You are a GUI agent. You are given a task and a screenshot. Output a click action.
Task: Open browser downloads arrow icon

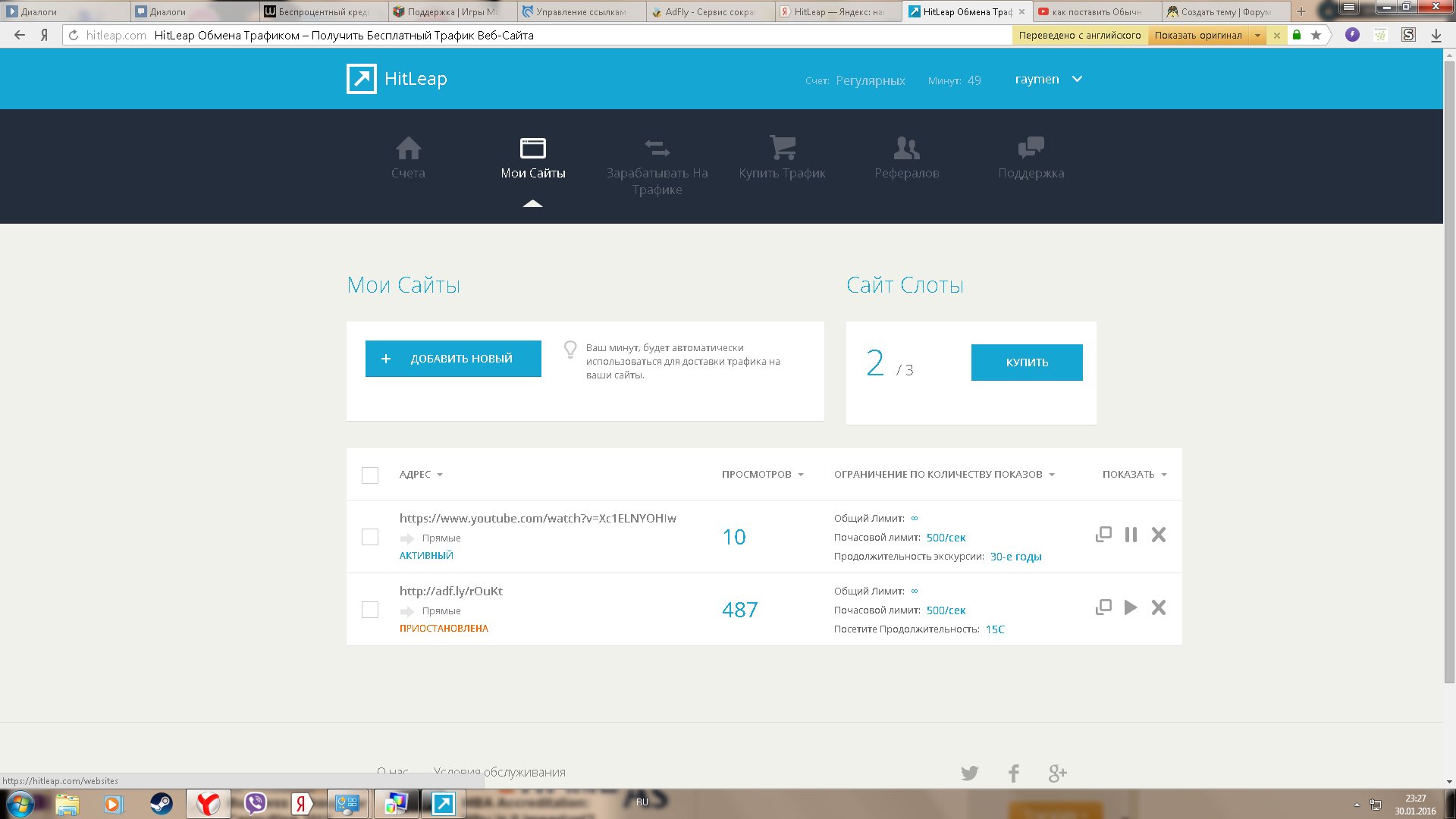[x=1436, y=35]
